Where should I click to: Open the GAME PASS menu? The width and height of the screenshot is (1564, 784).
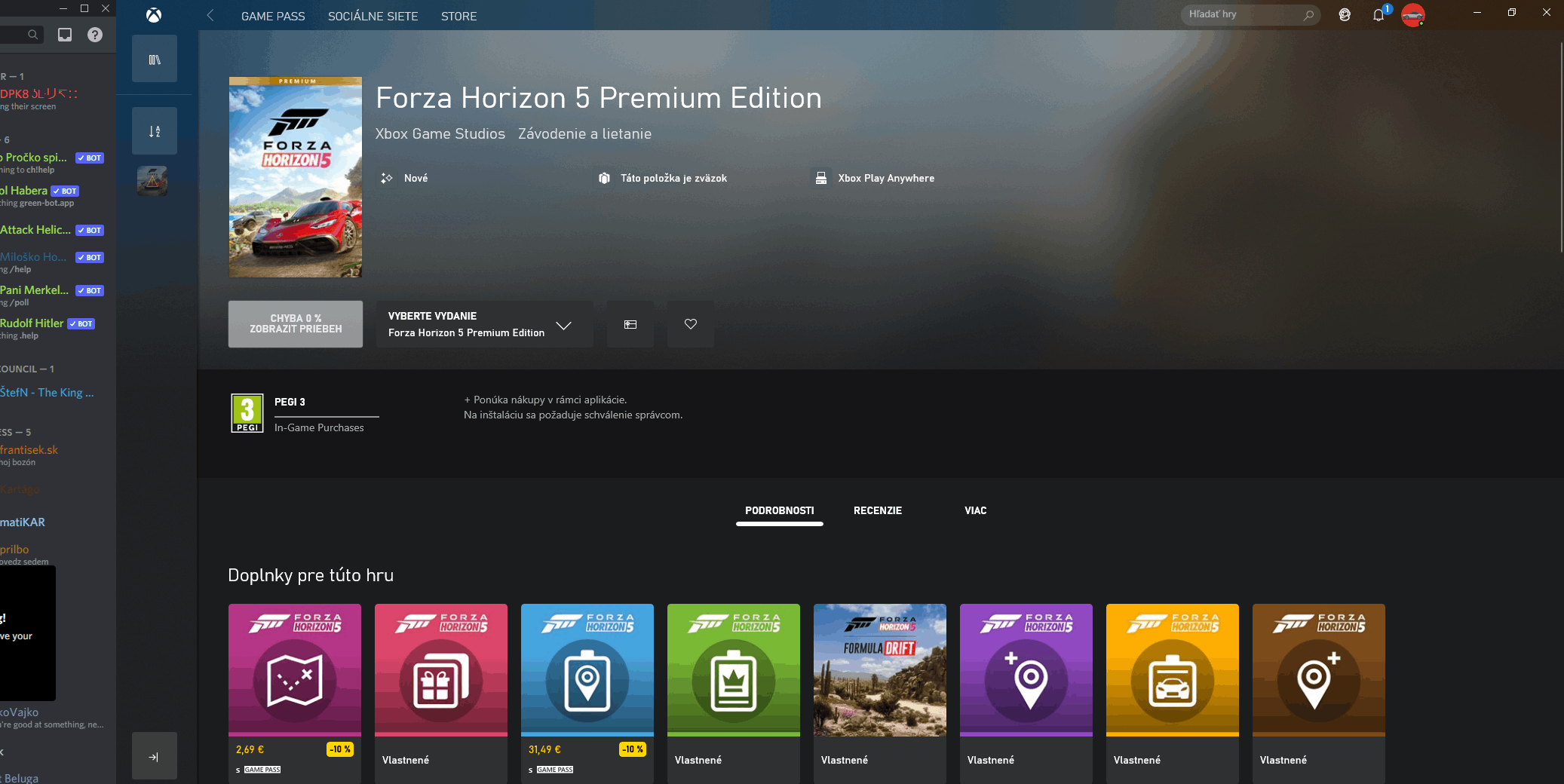(273, 16)
